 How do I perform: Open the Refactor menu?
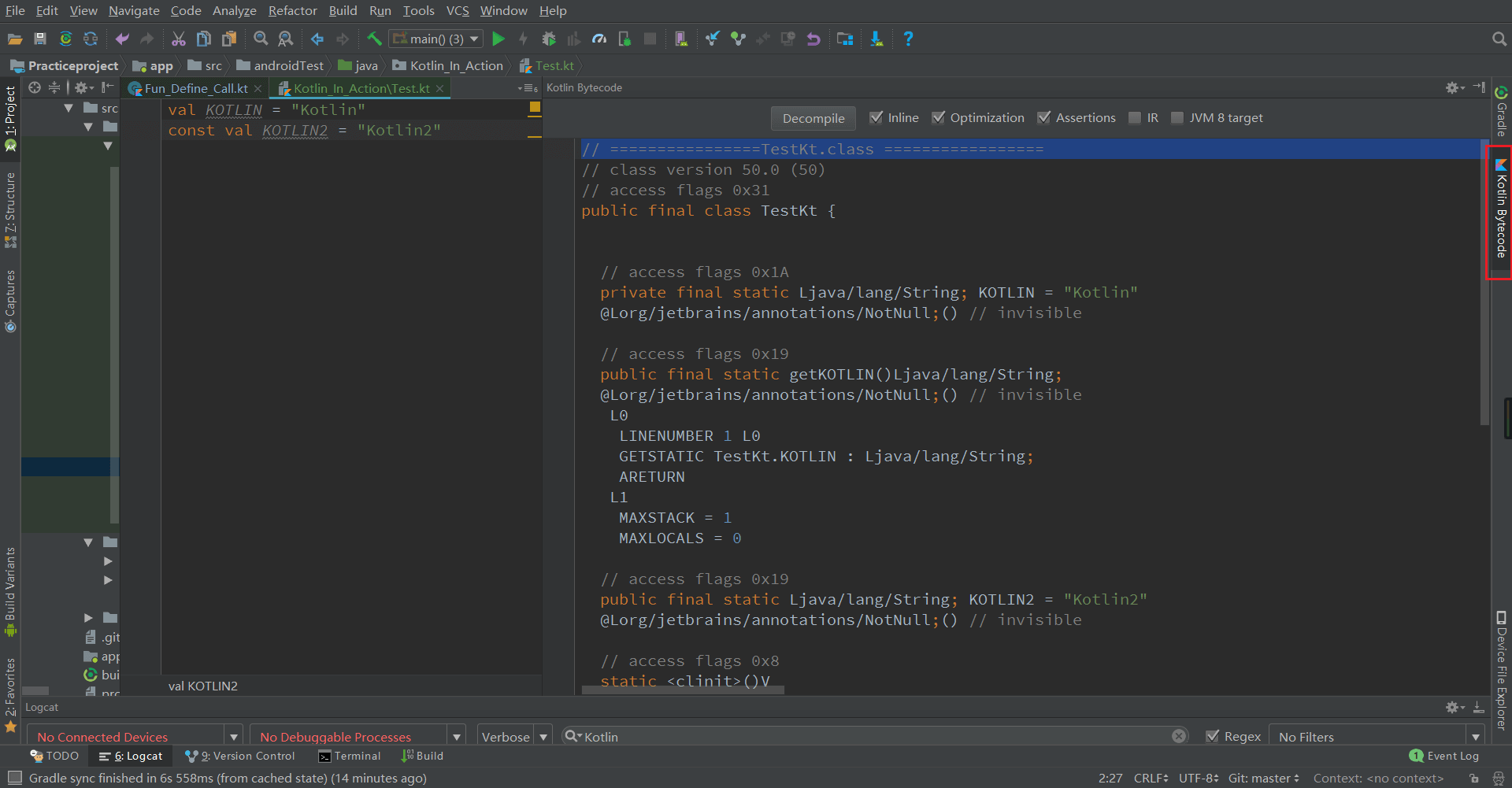coord(292,10)
